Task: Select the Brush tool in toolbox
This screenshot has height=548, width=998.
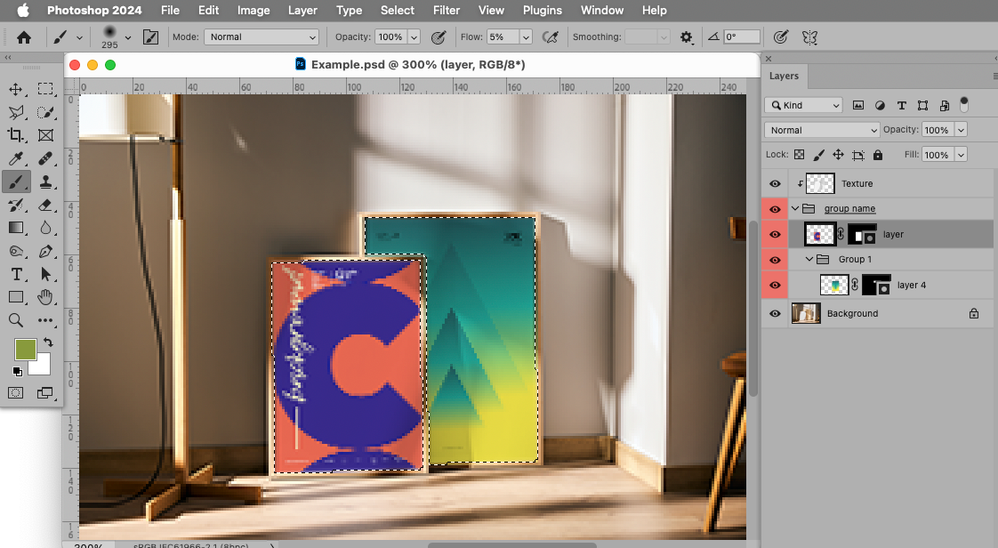Action: (x=16, y=182)
